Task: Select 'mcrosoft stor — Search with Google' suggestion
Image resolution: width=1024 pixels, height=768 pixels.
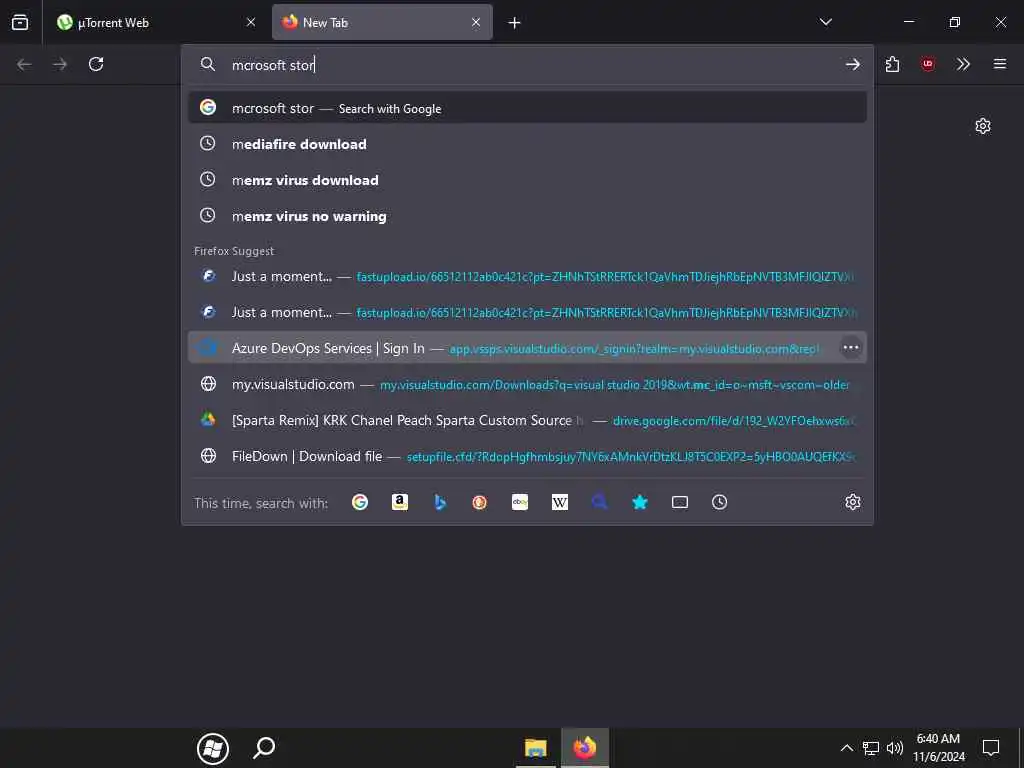Action: pos(527,108)
